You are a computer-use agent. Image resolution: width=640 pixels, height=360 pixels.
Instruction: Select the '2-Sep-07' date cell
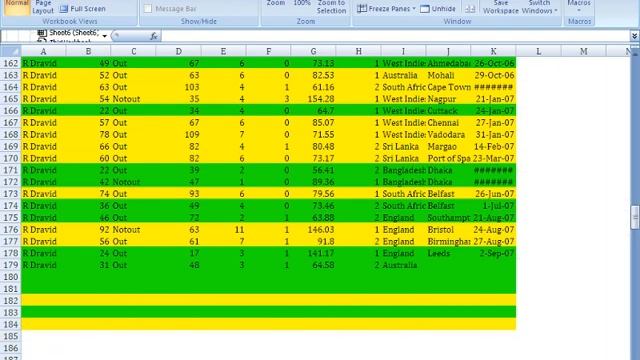pos(493,253)
